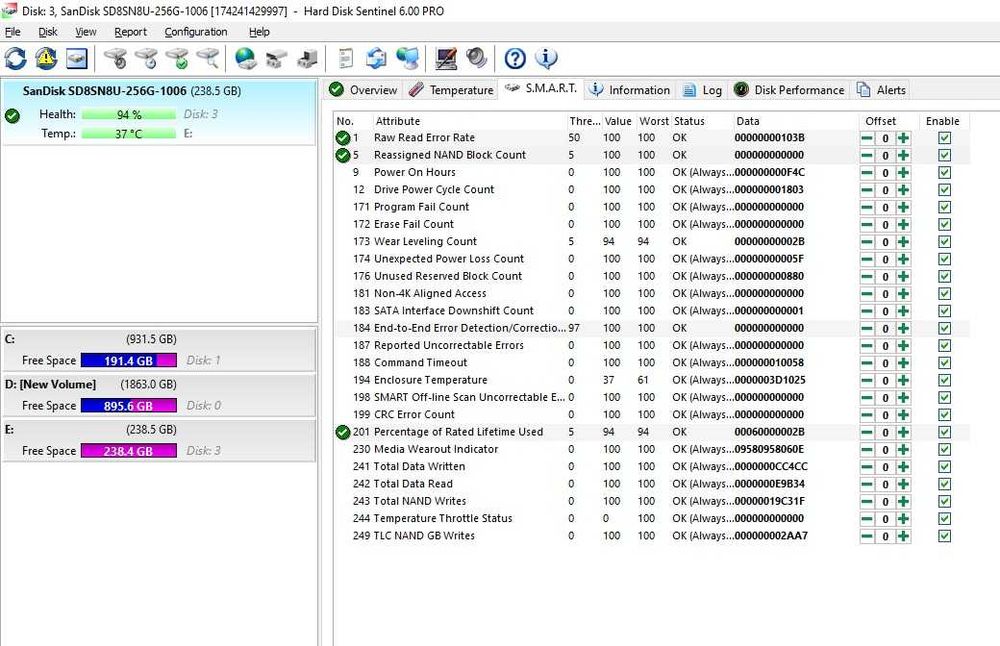
Task: Uncheck Enable for Non-4K Aligned Access
Action: click(x=945, y=293)
